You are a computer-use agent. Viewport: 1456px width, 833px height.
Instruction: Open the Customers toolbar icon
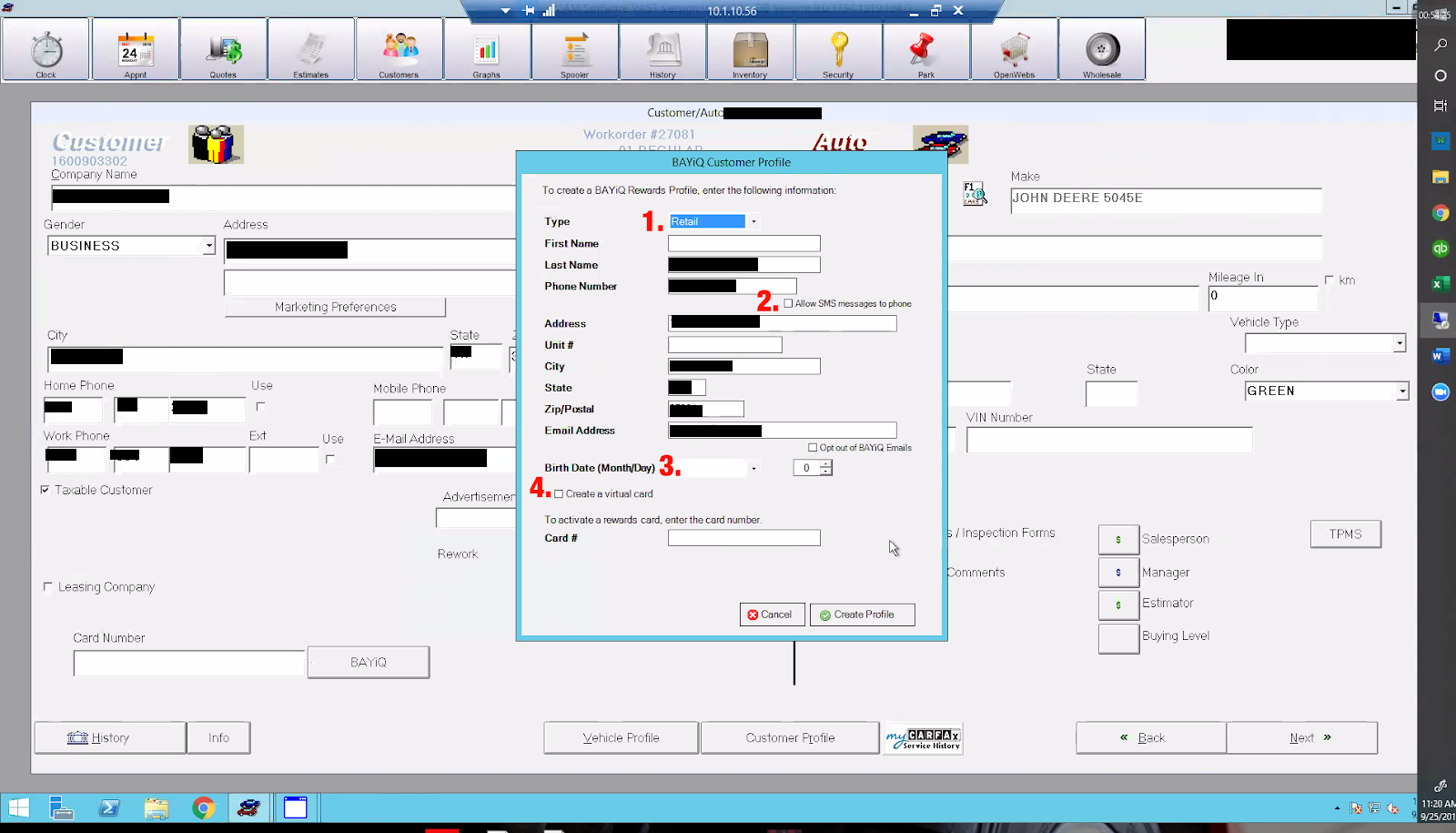[399, 50]
